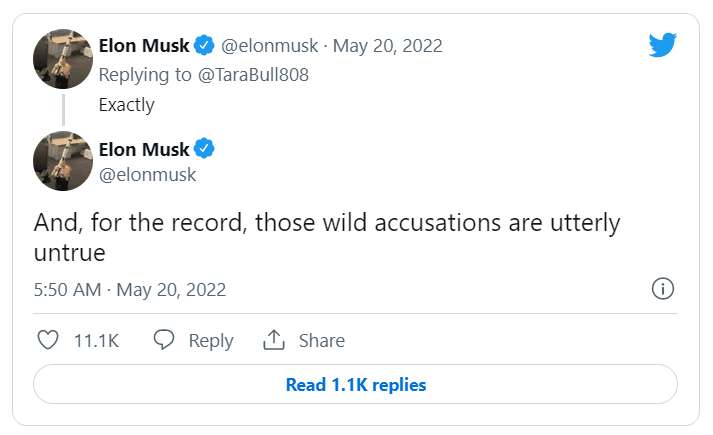Open the lower tweet's profile avatar
The width and height of the screenshot is (713, 435).
(64, 161)
